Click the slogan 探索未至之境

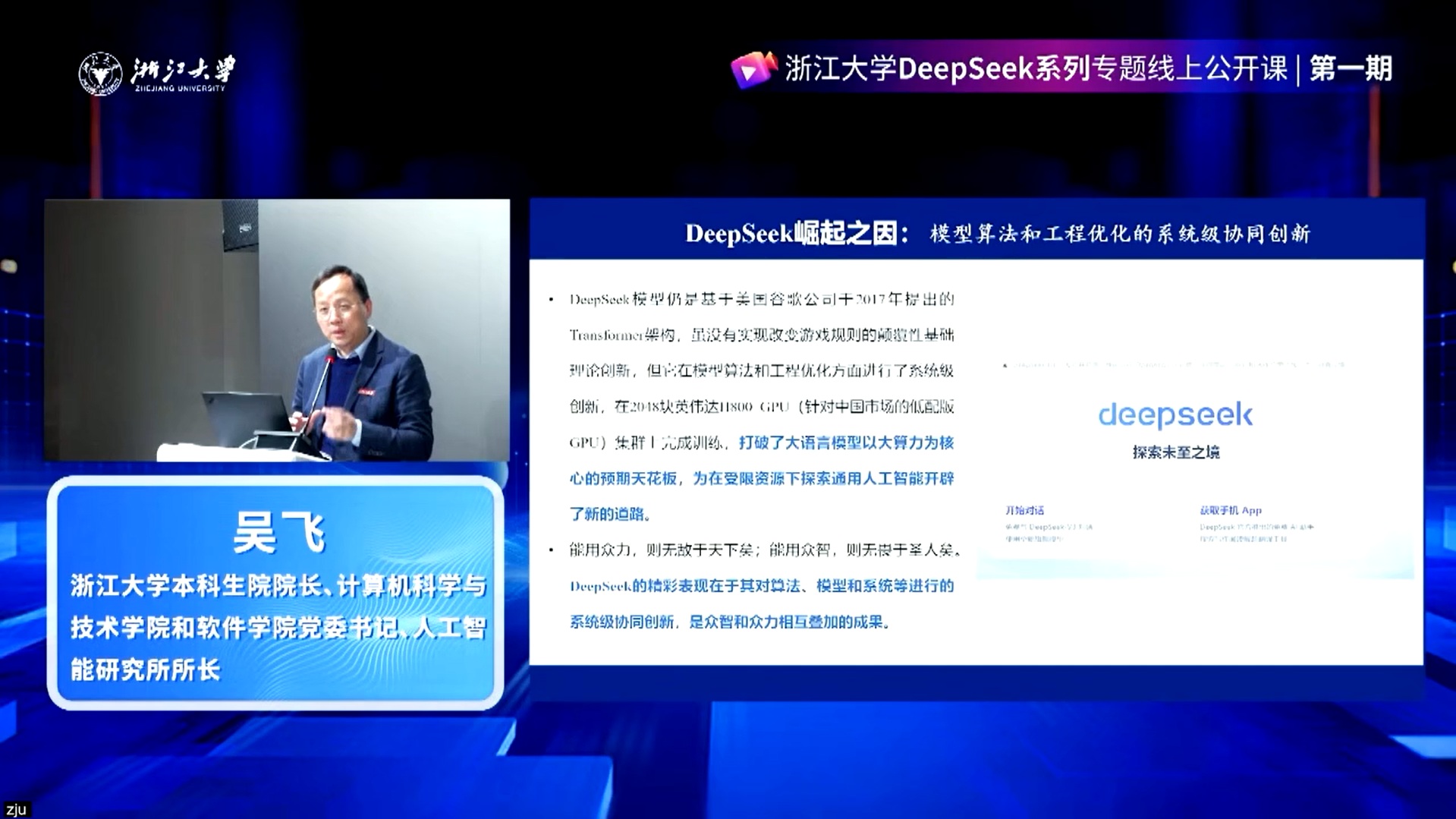pyautogui.click(x=1176, y=452)
